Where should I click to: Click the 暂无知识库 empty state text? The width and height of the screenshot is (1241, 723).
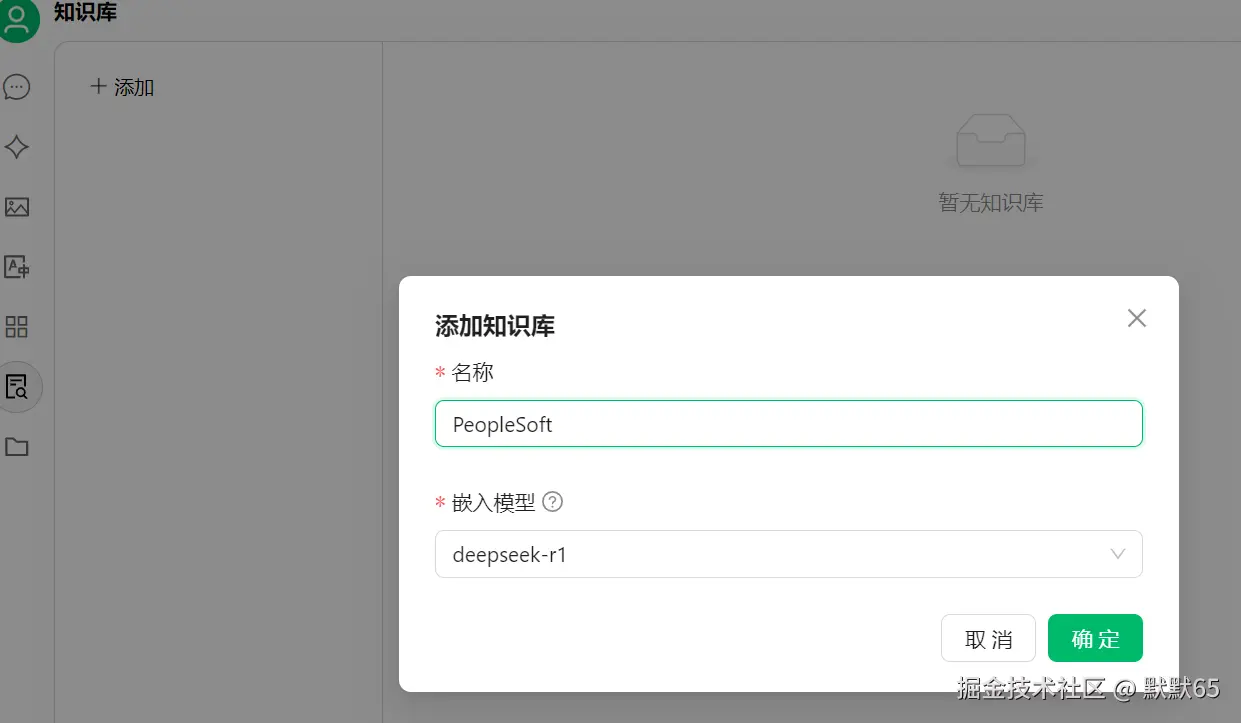coord(990,203)
